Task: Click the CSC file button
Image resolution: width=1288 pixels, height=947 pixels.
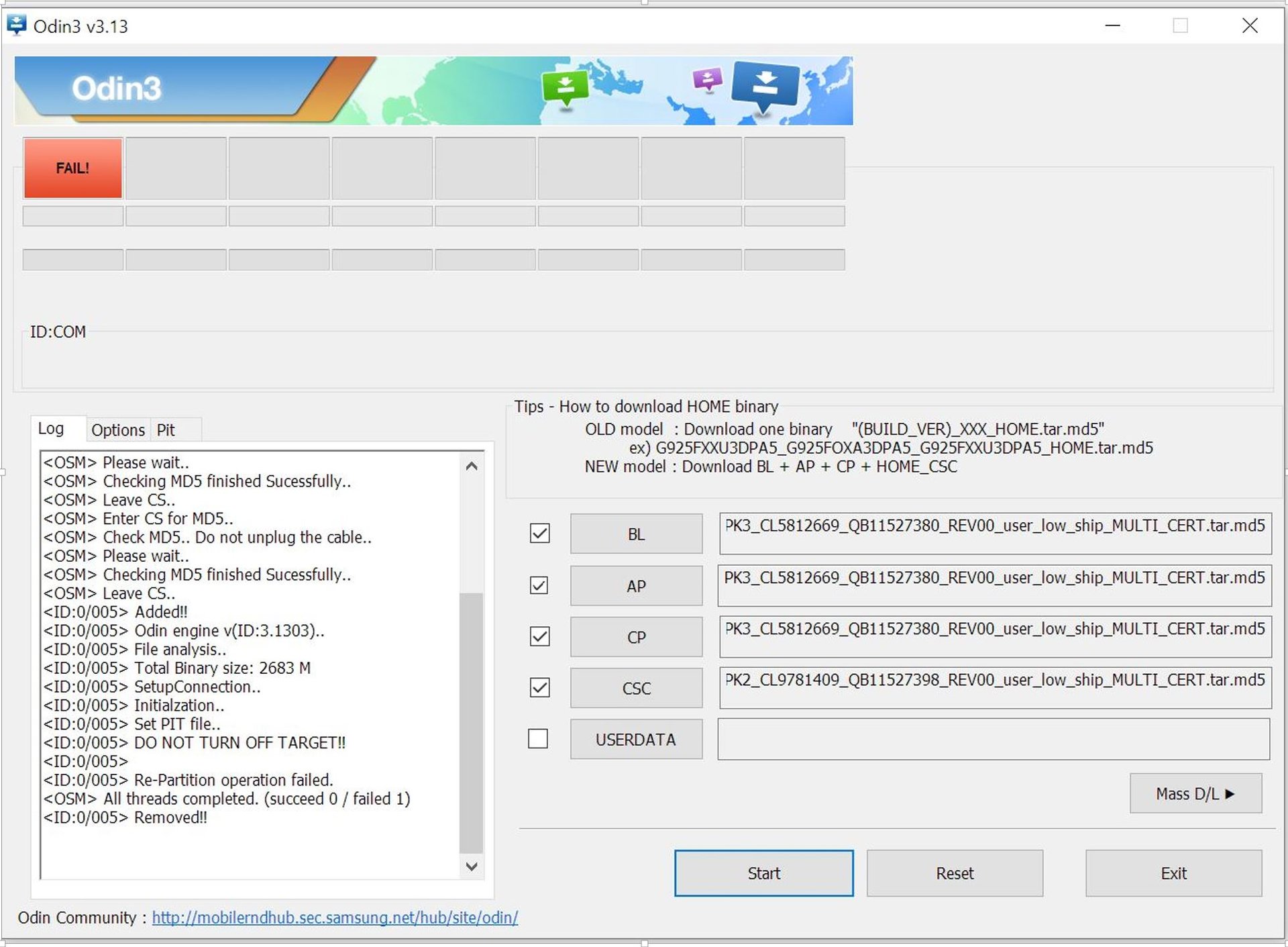Action: click(x=636, y=688)
